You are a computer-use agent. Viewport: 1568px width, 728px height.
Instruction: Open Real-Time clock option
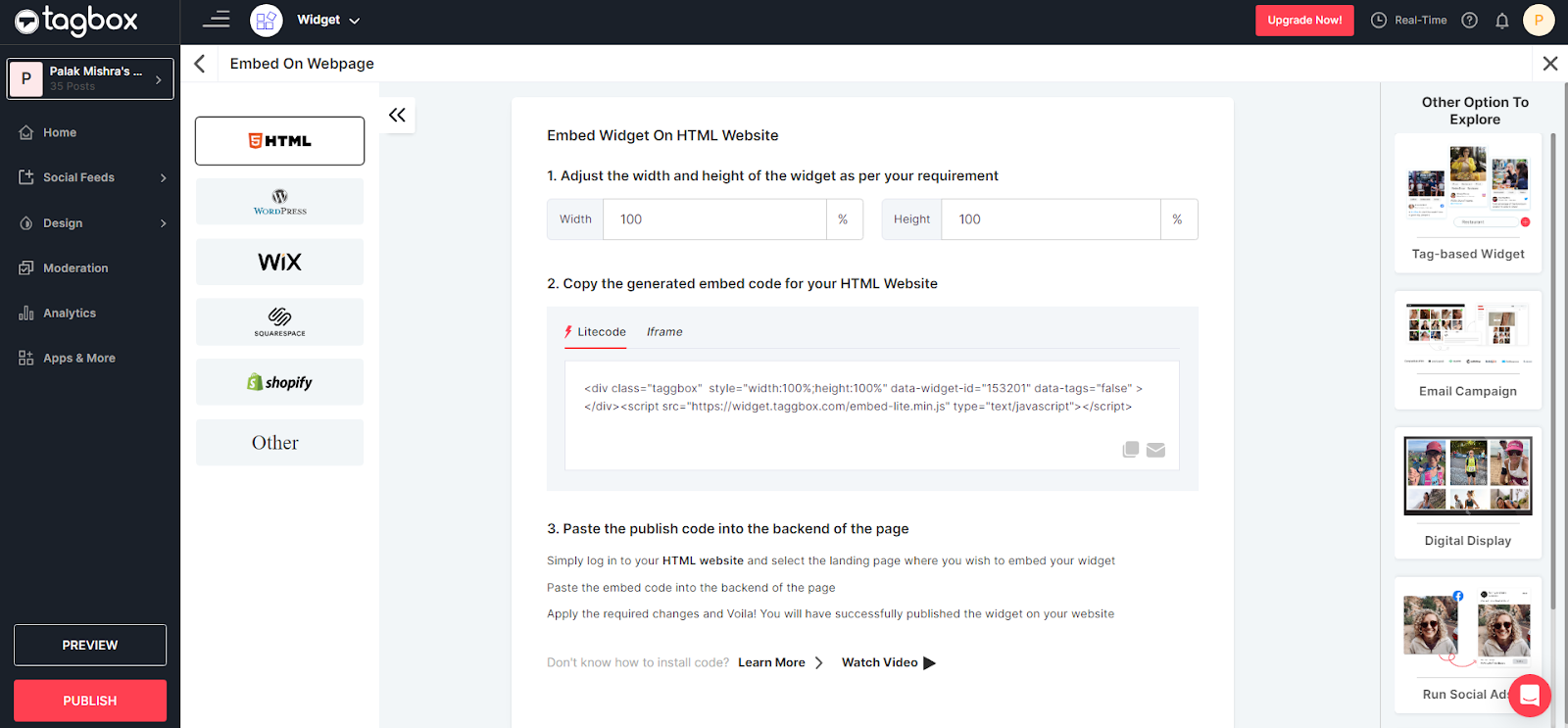(x=1408, y=20)
